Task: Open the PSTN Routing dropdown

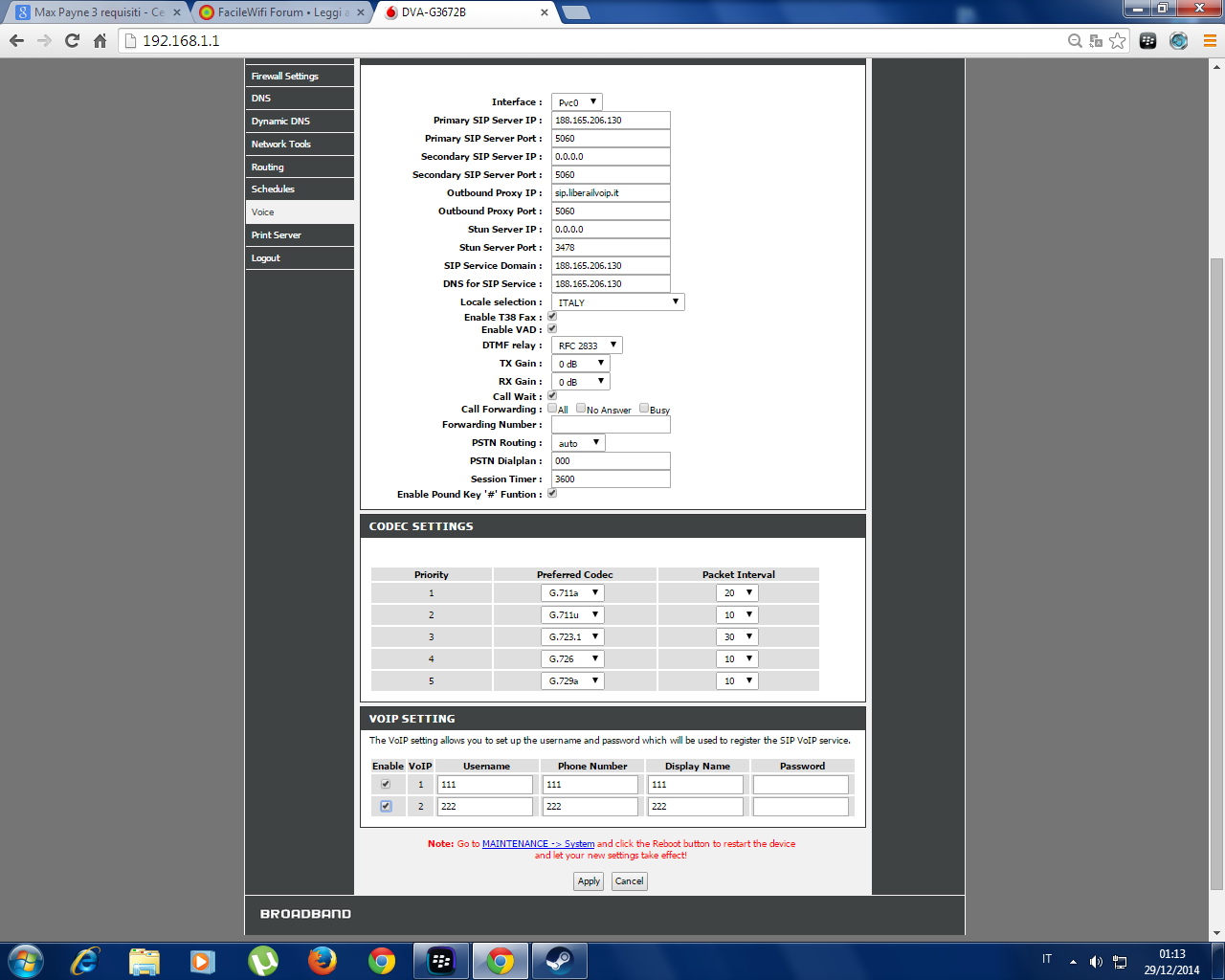Action: [578, 443]
